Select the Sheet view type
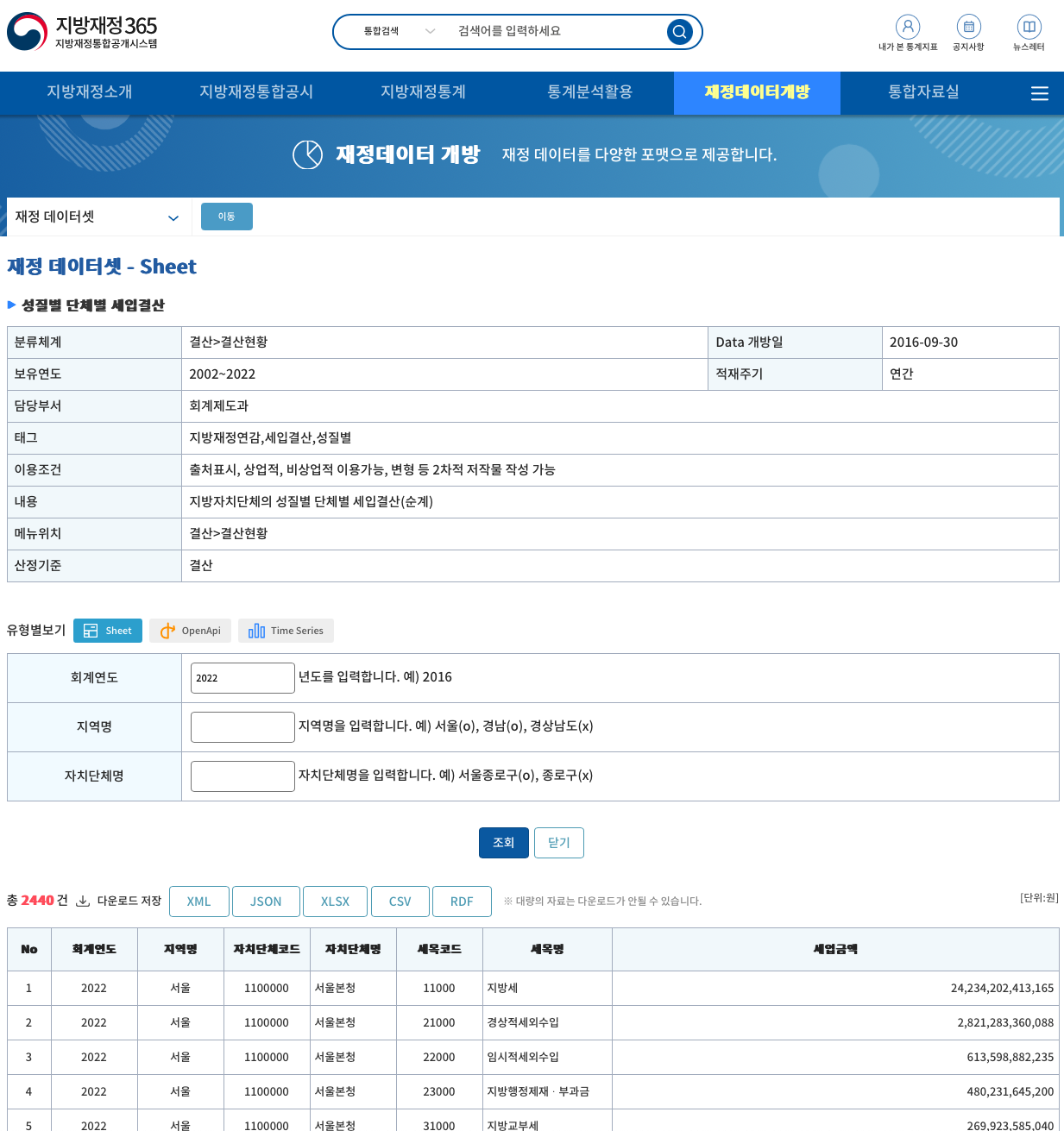Image resolution: width=1064 pixels, height=1131 pixels. pyautogui.click(x=109, y=631)
